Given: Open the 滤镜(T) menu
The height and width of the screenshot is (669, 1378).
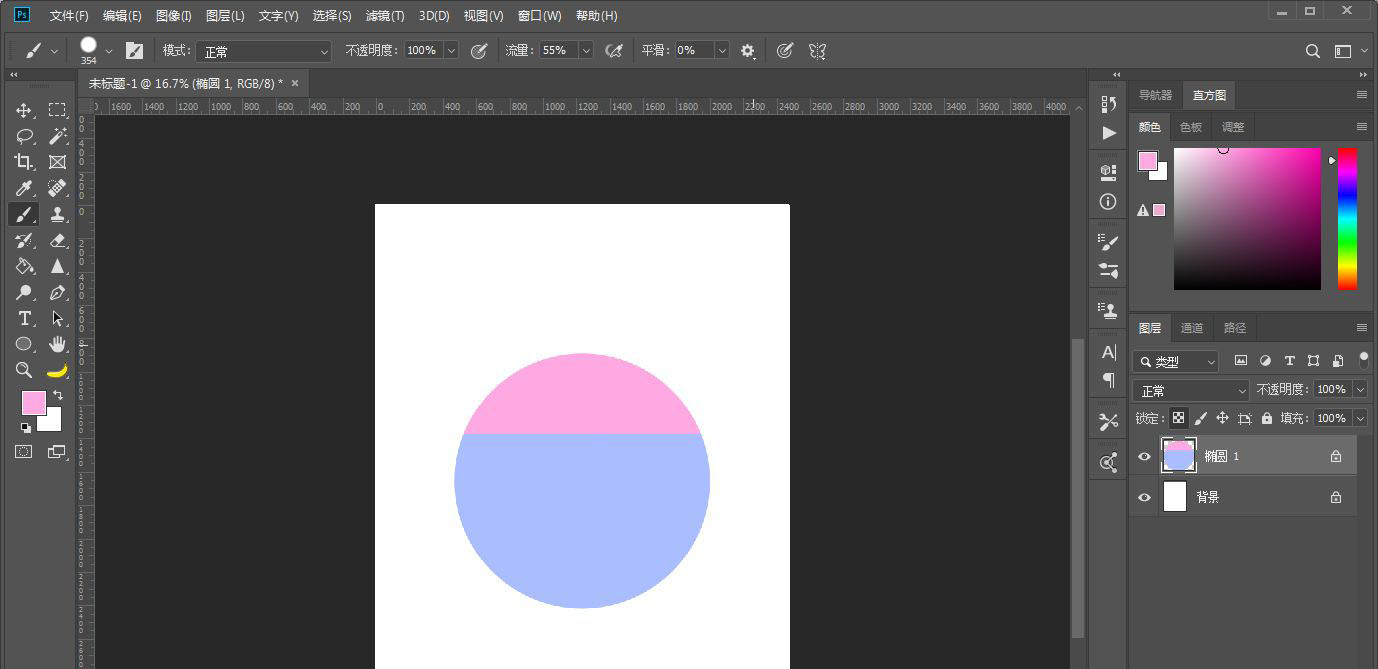Looking at the screenshot, I should coord(385,16).
